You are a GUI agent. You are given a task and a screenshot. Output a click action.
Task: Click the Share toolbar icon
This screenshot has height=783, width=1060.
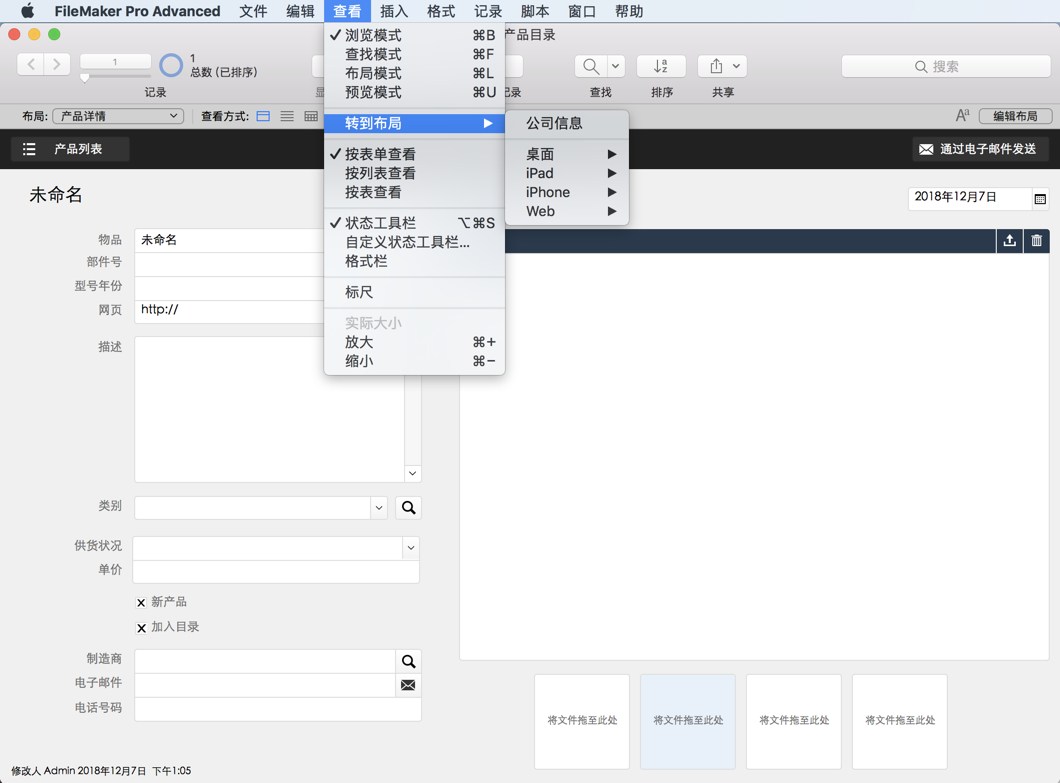click(x=717, y=66)
